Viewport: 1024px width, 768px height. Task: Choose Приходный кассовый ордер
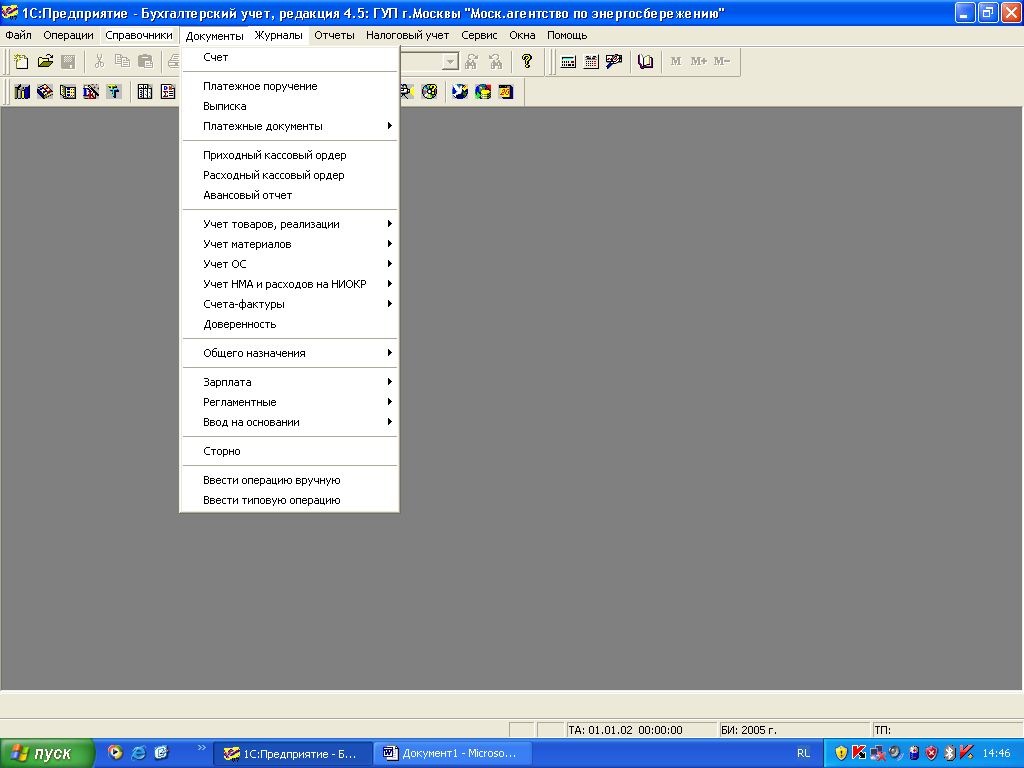coord(289,155)
